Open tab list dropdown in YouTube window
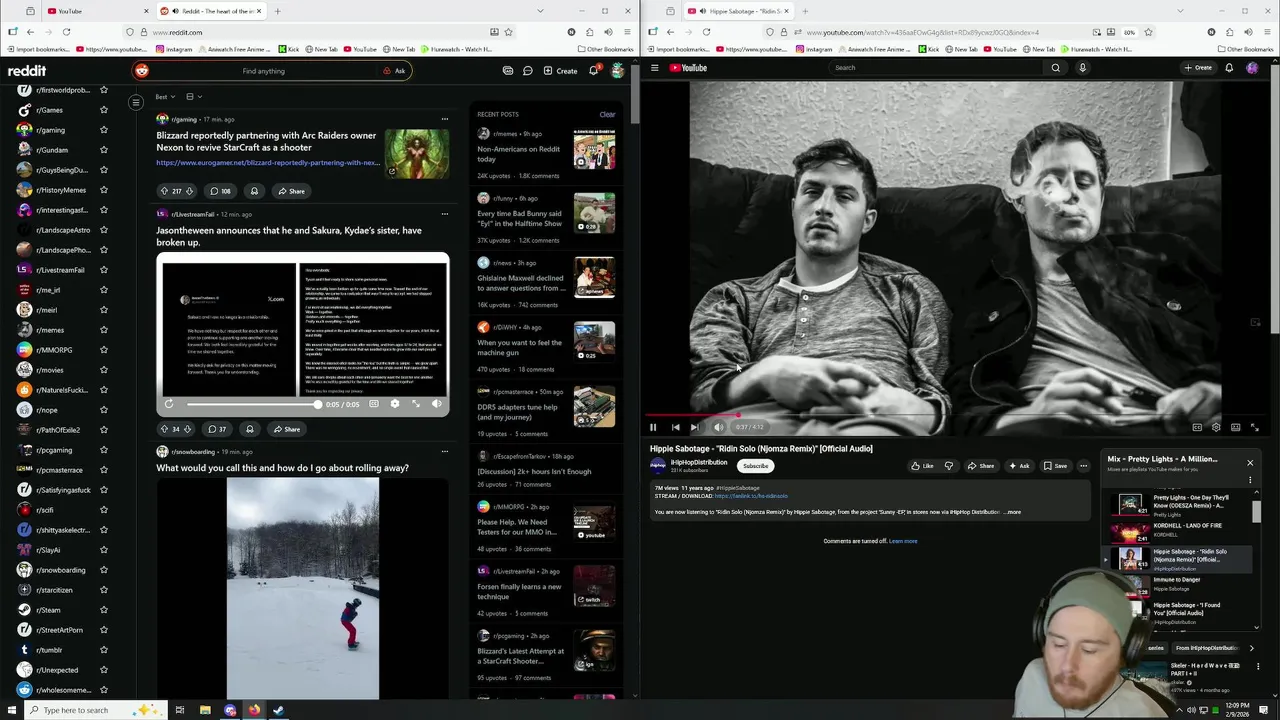The width and height of the screenshot is (1280, 720). [x=1180, y=11]
